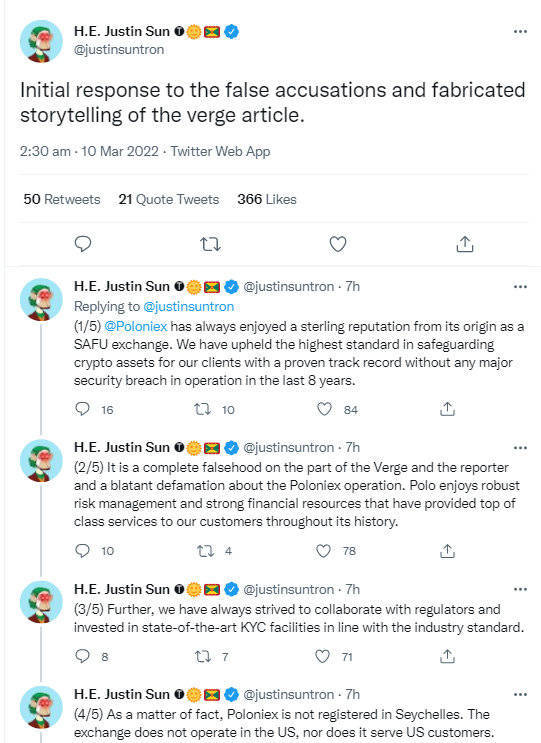This screenshot has width=541, height=743.
Task: Like the main tweet with heart icon
Action: pos(338,244)
